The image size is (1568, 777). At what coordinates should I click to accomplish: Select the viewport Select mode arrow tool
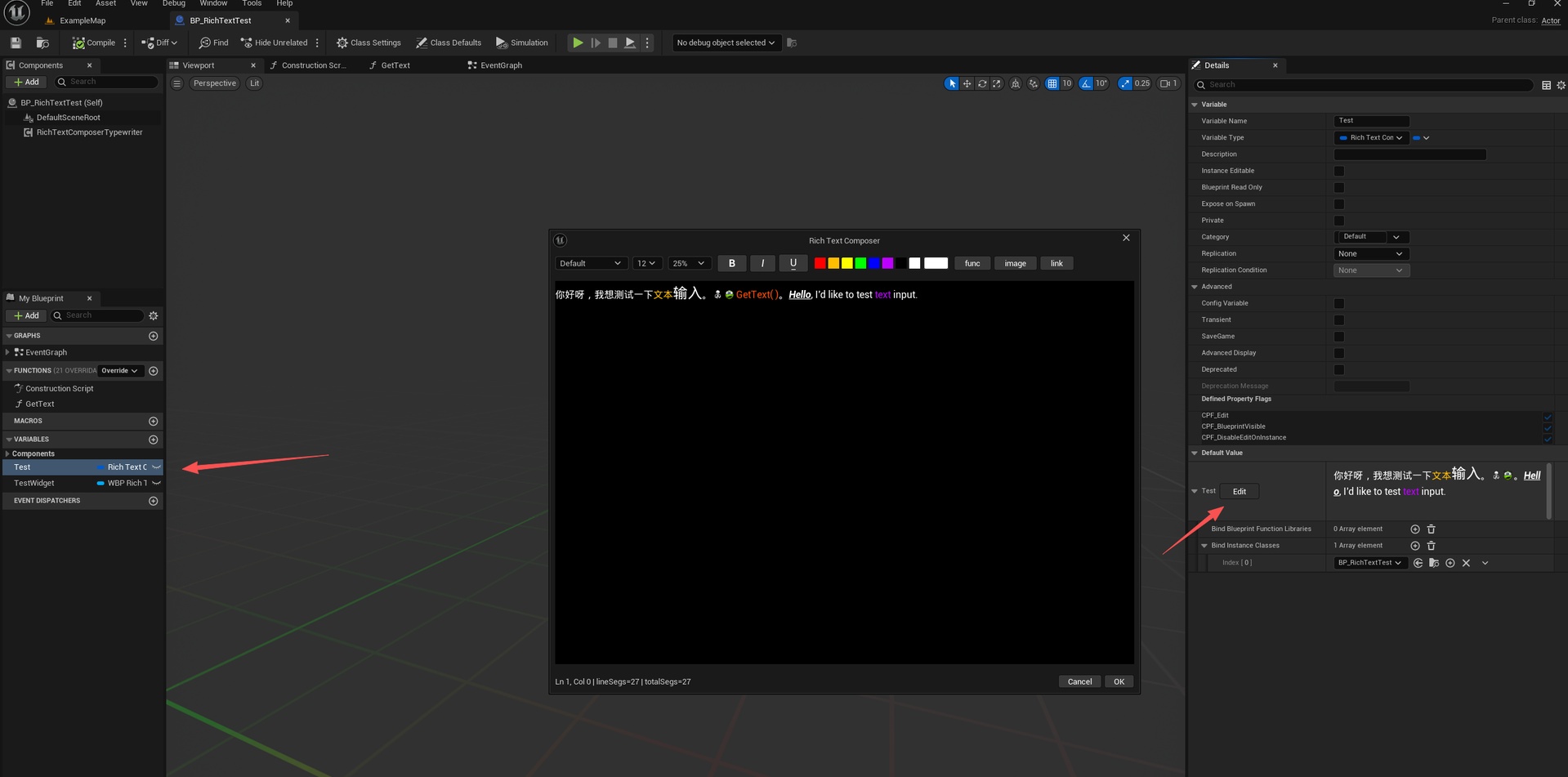pos(952,83)
